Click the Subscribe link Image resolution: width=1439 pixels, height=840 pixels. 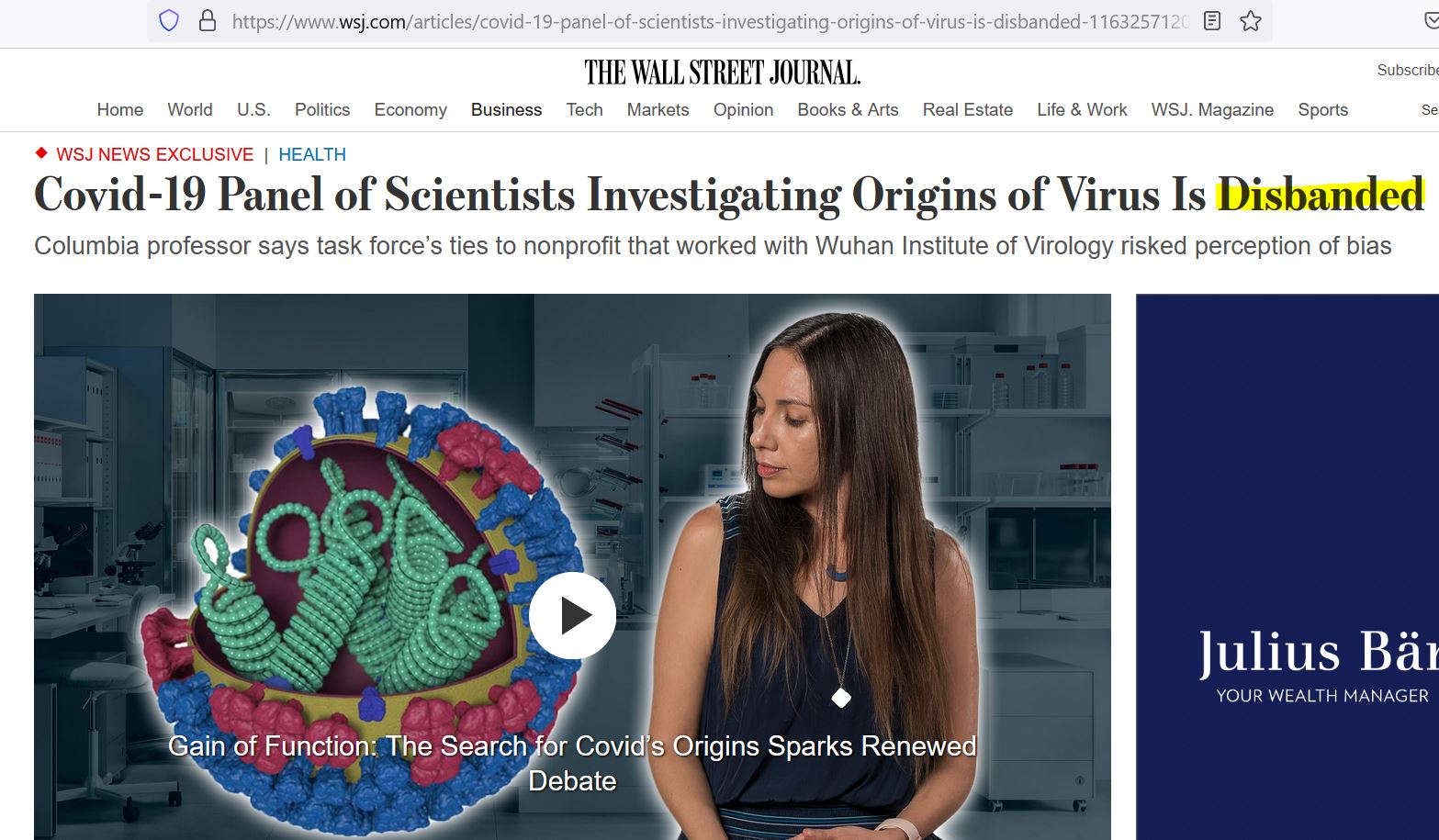coord(1408,70)
